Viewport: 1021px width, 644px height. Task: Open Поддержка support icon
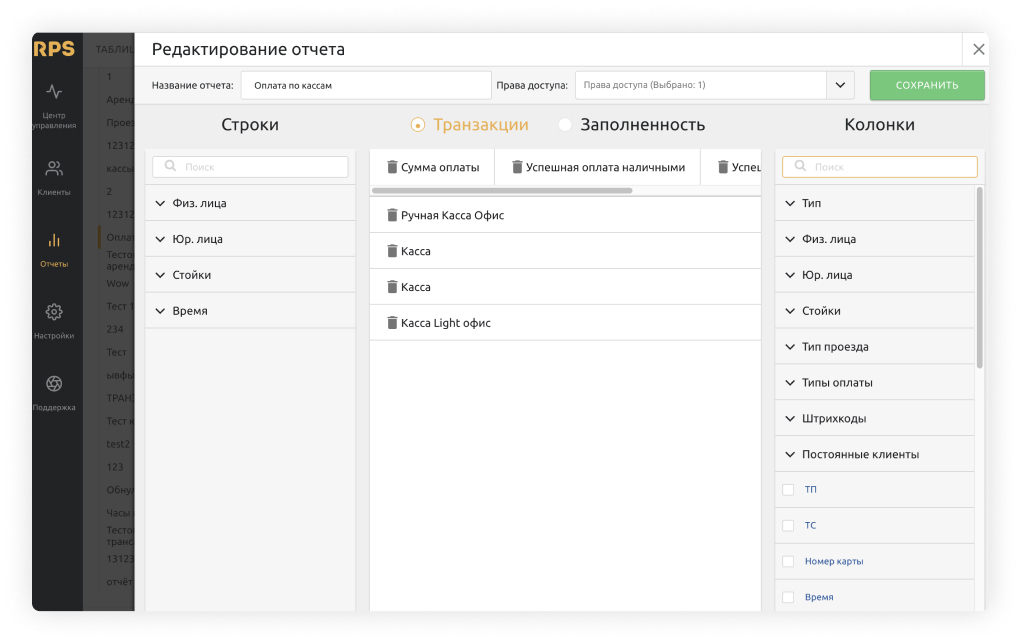tap(54, 384)
